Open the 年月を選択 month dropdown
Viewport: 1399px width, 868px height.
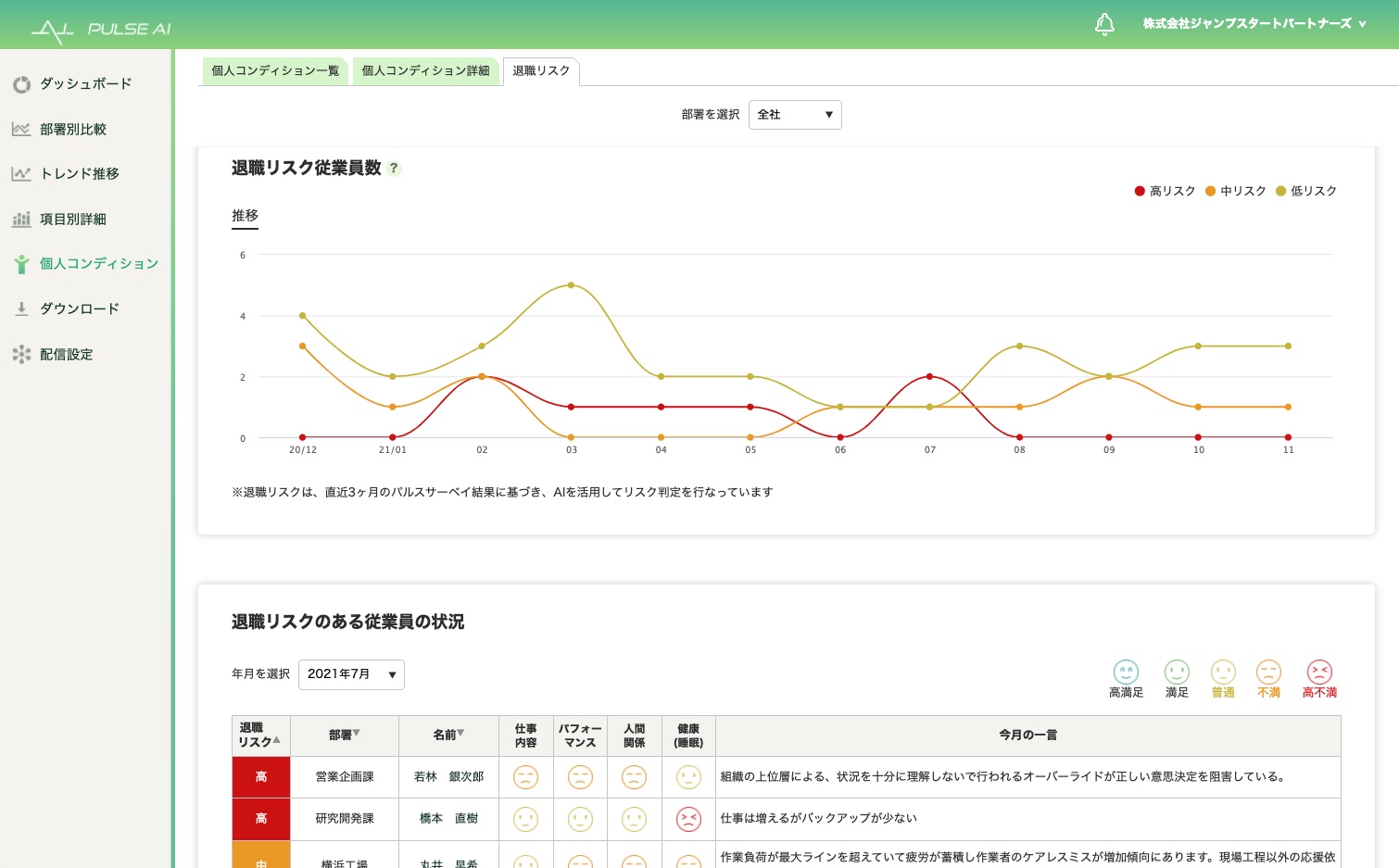(x=351, y=674)
